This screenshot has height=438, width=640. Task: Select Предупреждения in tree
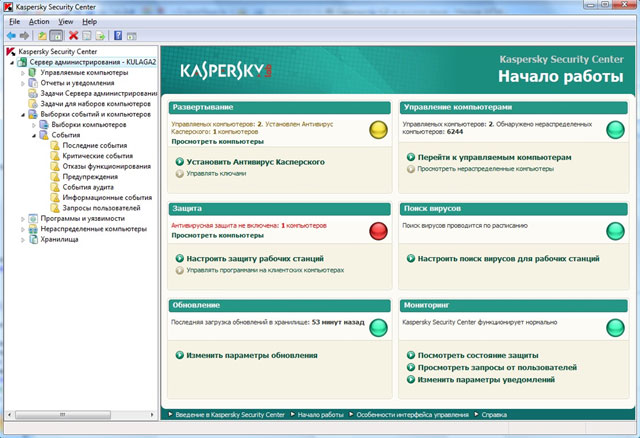click(x=90, y=177)
